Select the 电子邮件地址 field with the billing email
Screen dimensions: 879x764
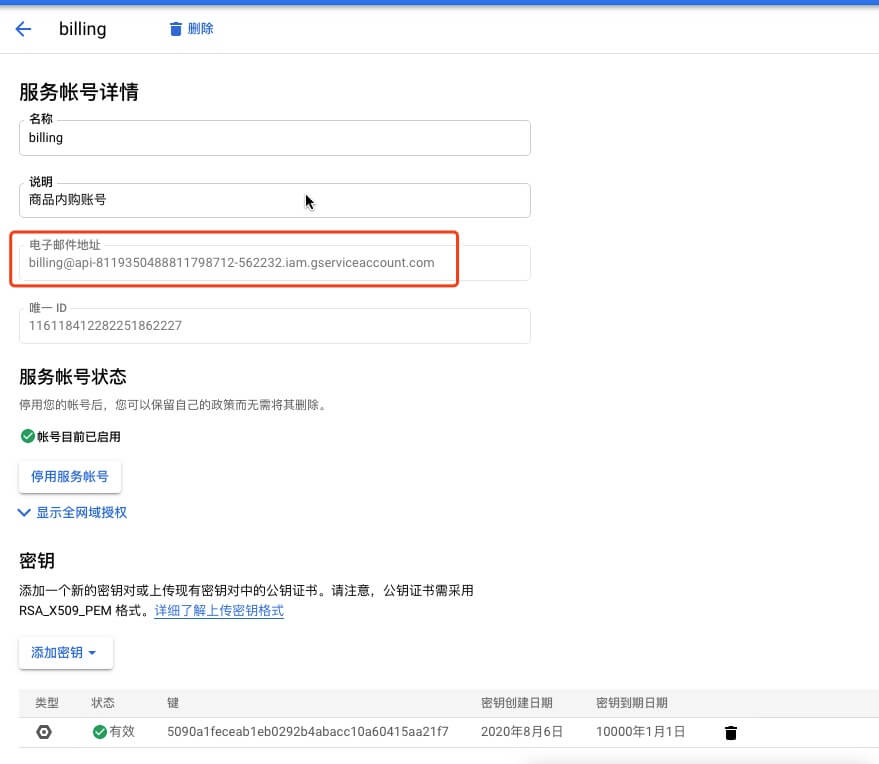[x=275, y=263]
